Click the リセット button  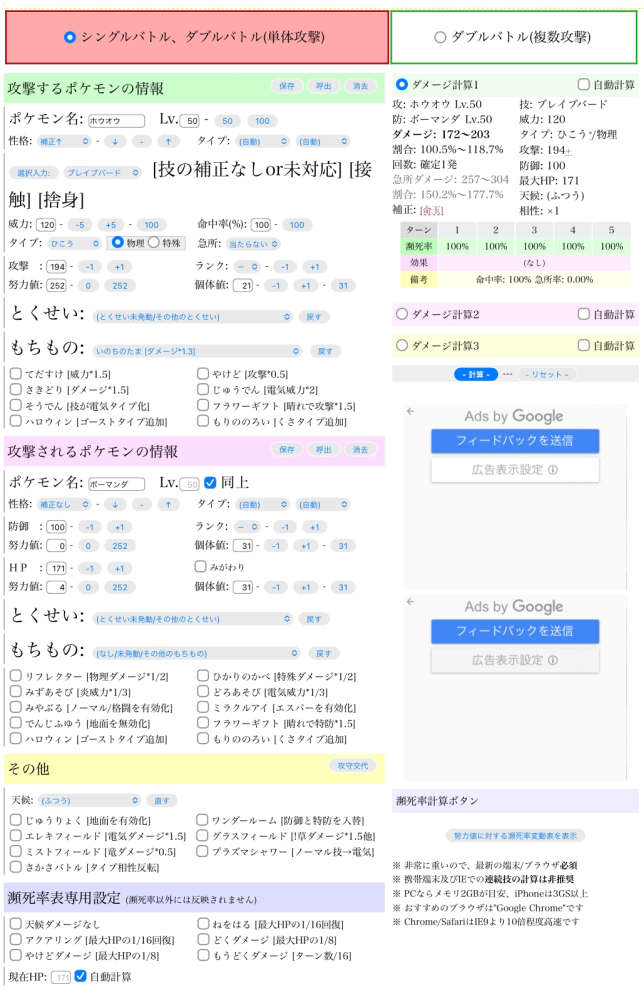[547, 375]
